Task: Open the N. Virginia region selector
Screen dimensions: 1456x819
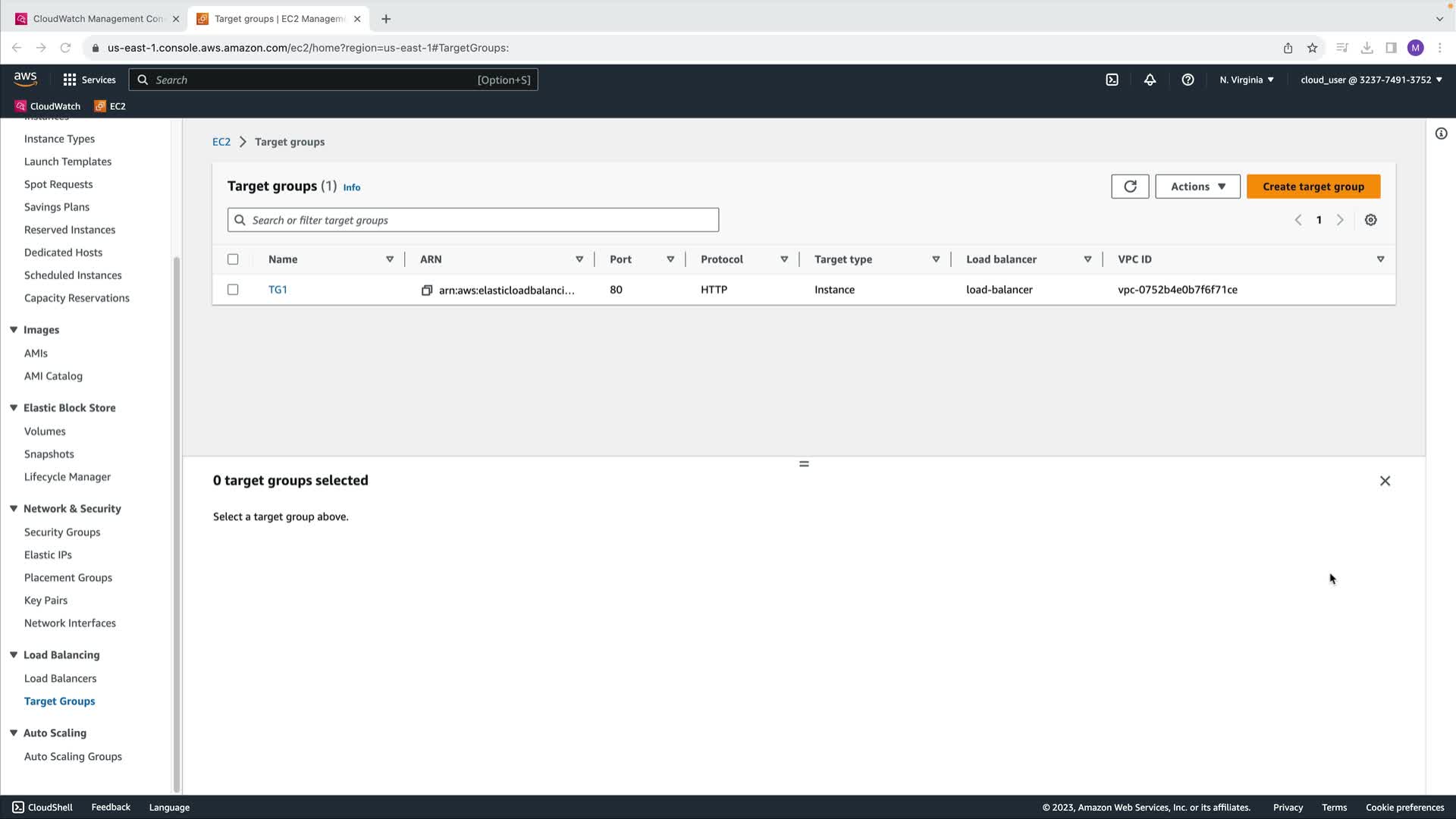Action: [x=1246, y=80]
